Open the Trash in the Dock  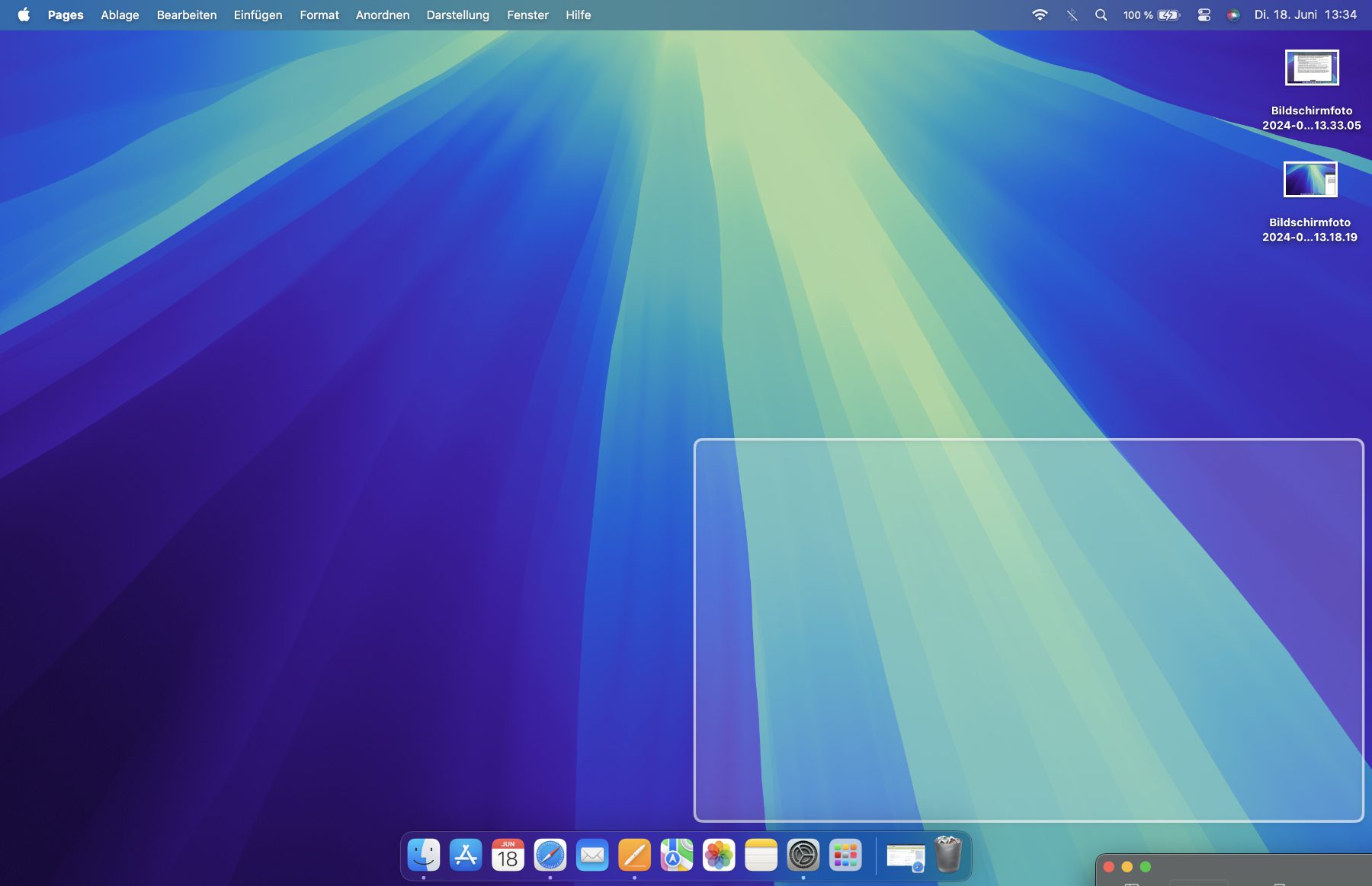coord(947,855)
